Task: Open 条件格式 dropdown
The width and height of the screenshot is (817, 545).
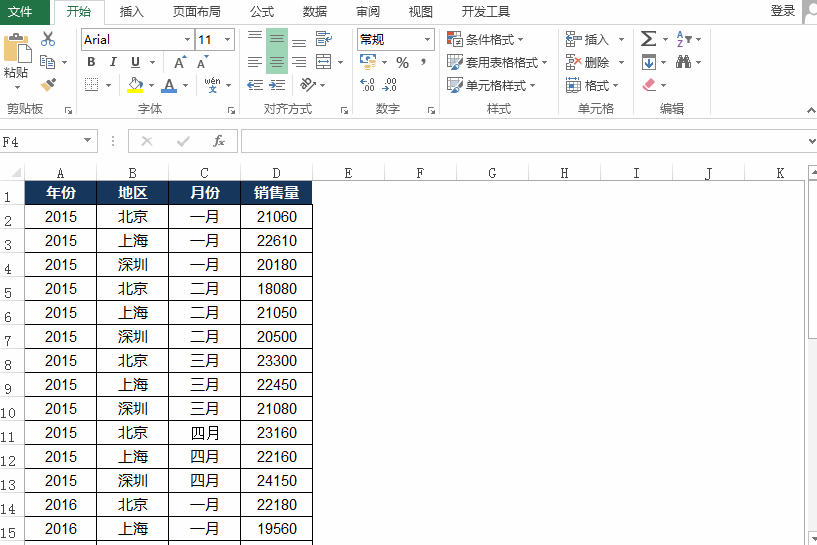Action: click(485, 40)
